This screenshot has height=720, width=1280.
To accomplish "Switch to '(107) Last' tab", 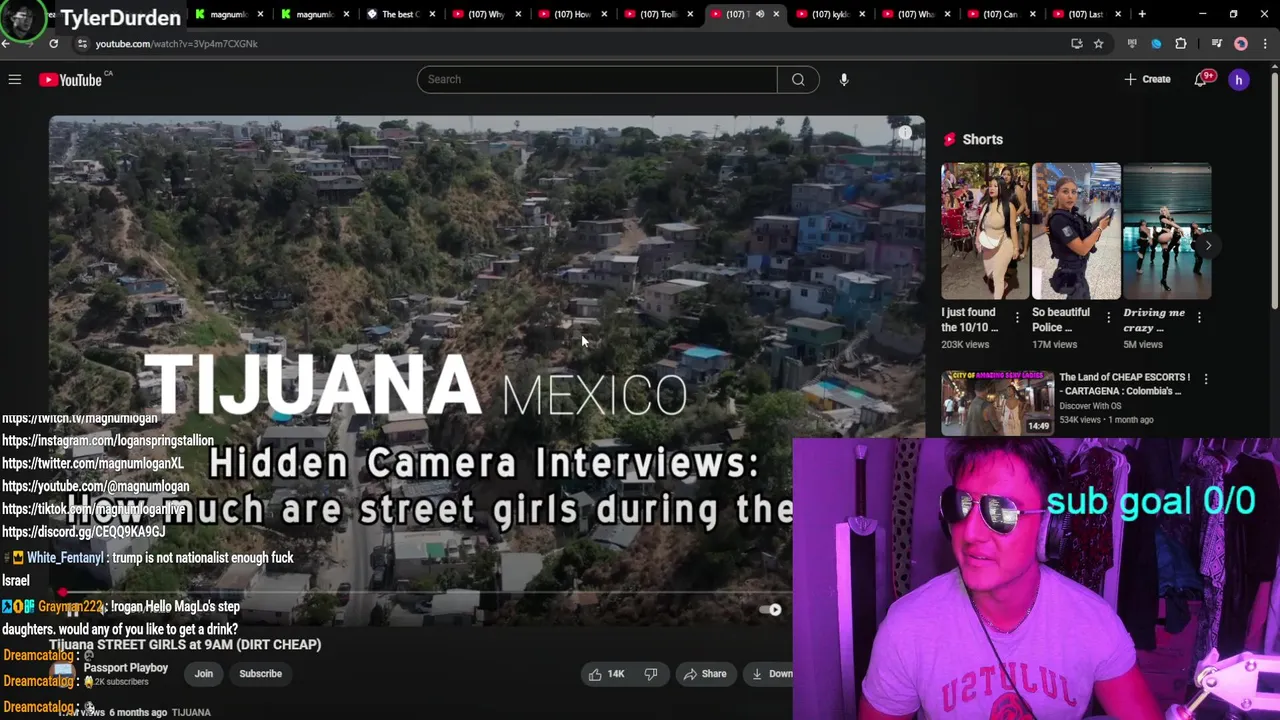I will (x=1086, y=14).
